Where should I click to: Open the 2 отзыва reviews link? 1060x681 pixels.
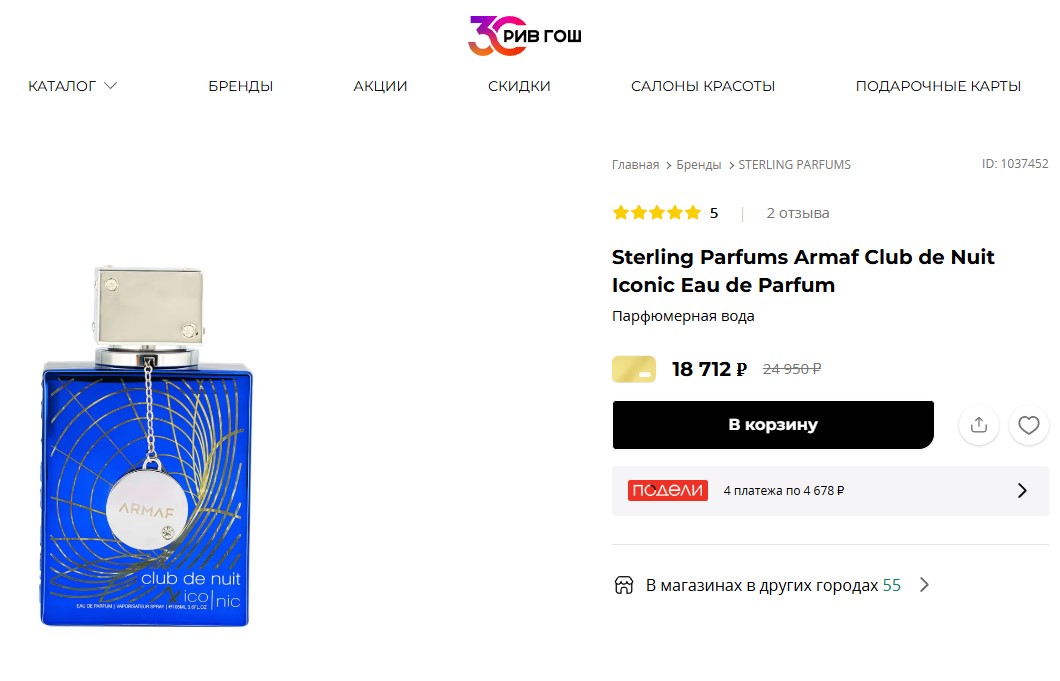tap(798, 213)
